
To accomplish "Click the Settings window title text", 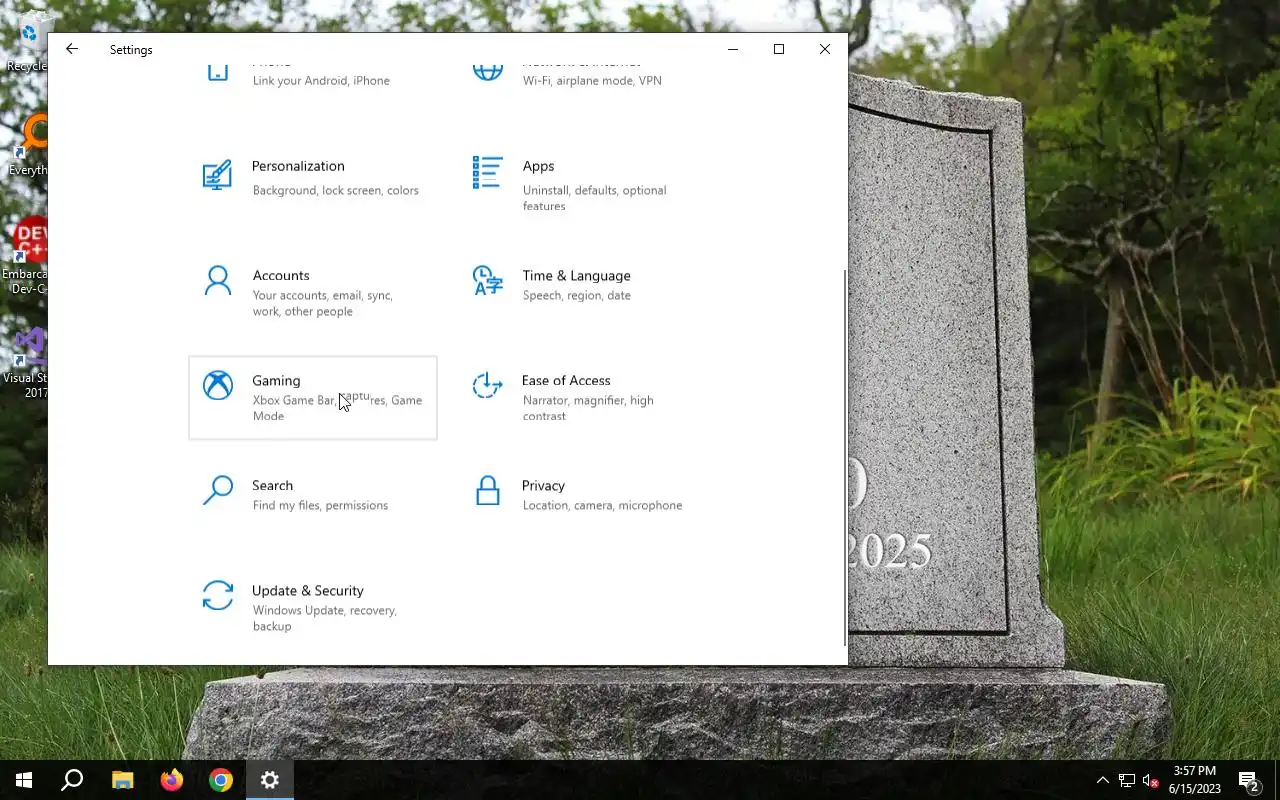I will click(131, 50).
